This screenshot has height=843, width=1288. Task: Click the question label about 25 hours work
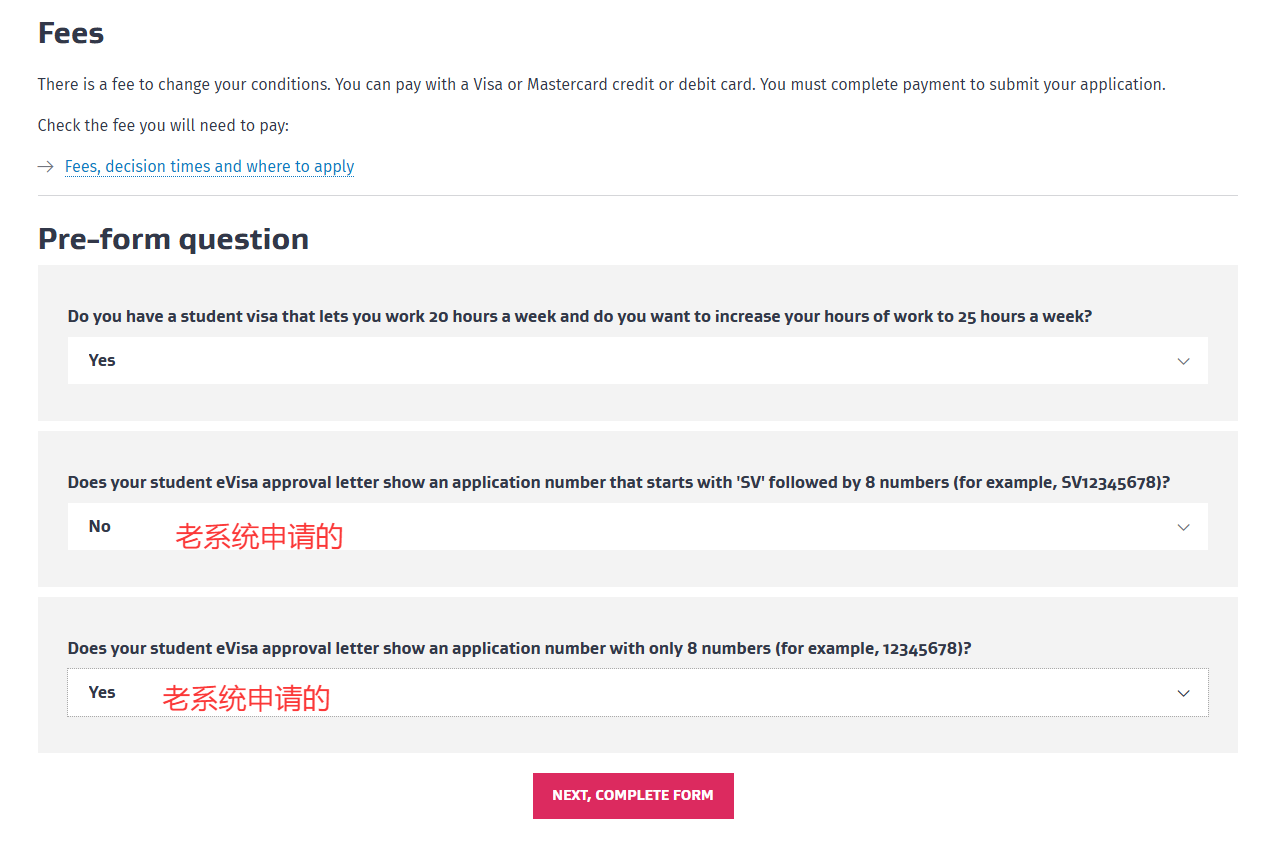[x=579, y=316]
